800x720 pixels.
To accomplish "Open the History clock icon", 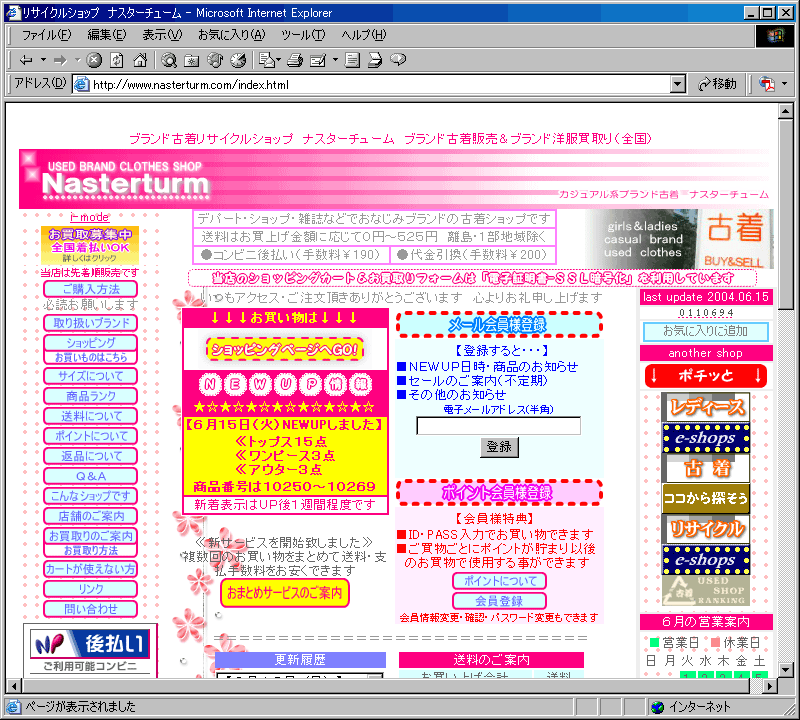I will (238, 60).
